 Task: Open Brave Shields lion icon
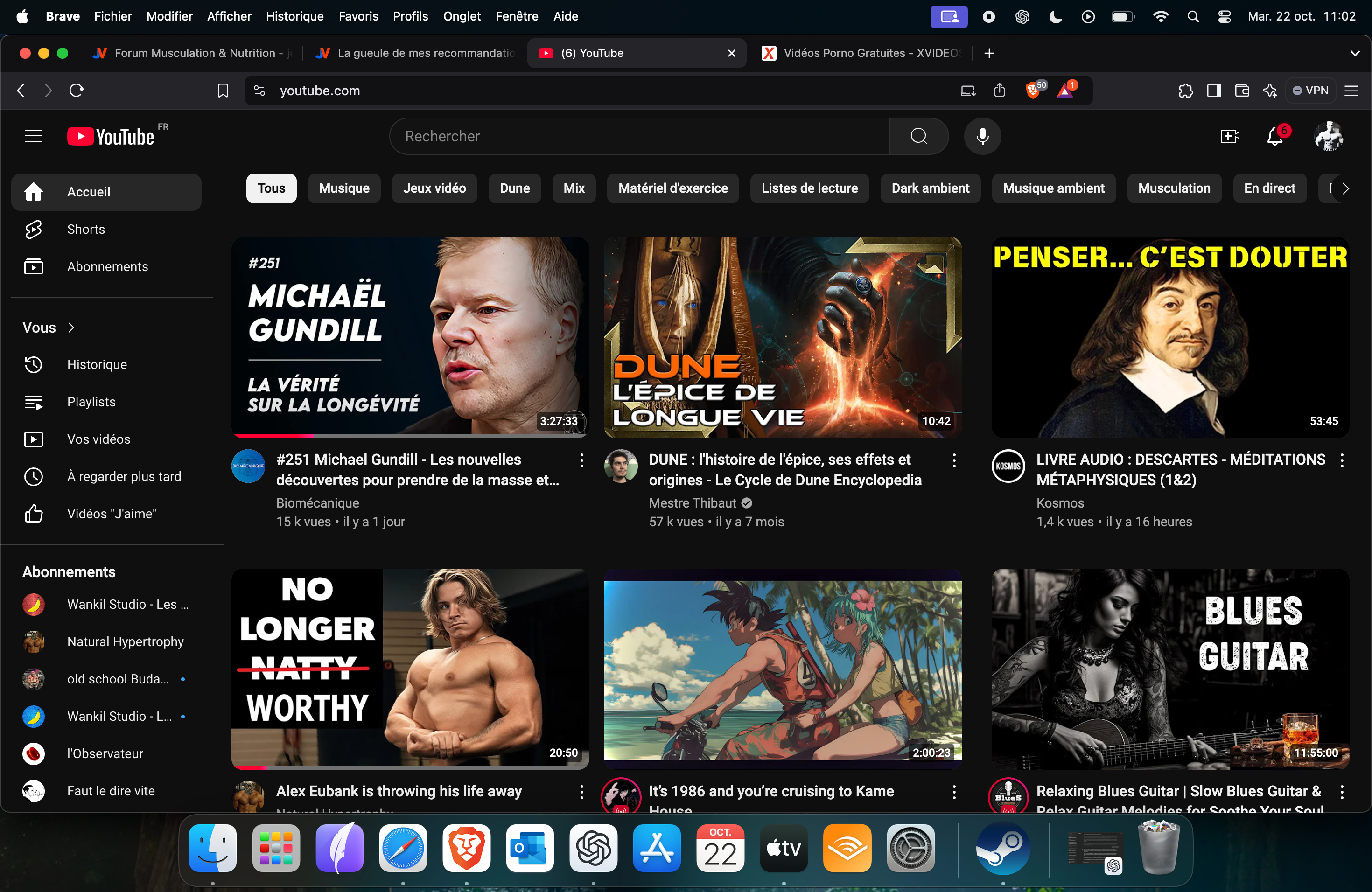point(1034,91)
